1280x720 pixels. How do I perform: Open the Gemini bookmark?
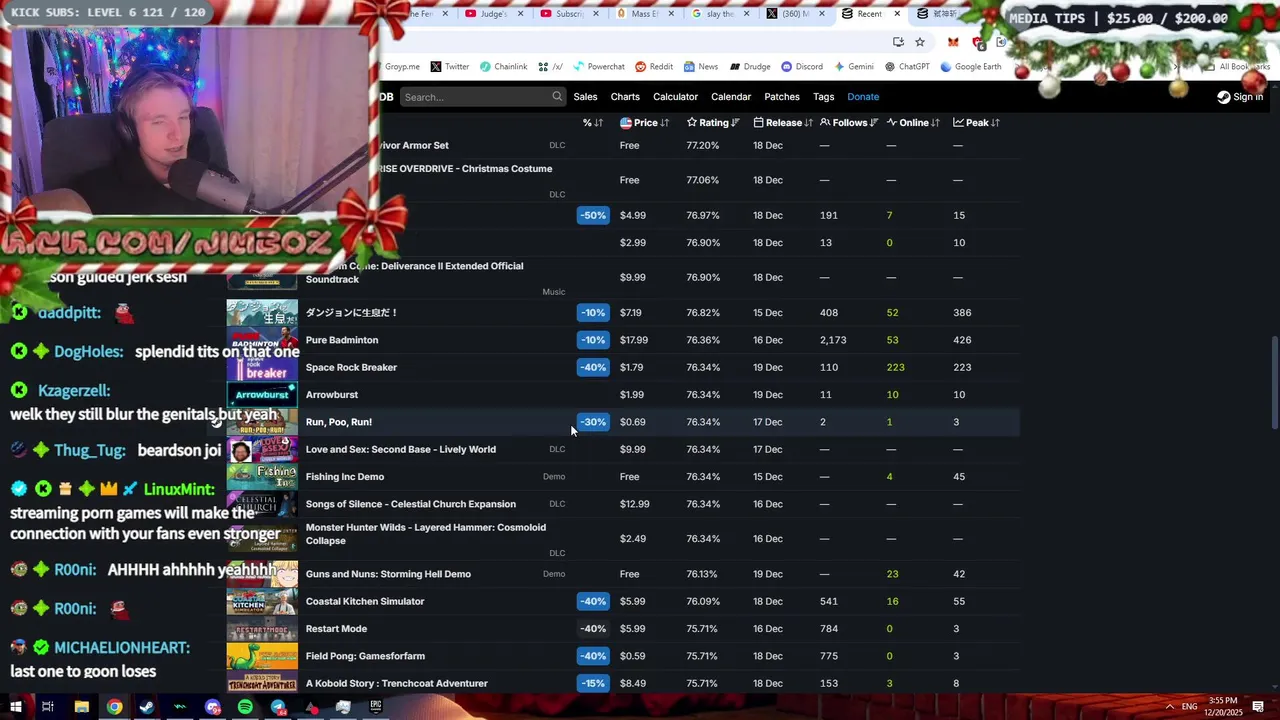pyautogui.click(x=854, y=67)
